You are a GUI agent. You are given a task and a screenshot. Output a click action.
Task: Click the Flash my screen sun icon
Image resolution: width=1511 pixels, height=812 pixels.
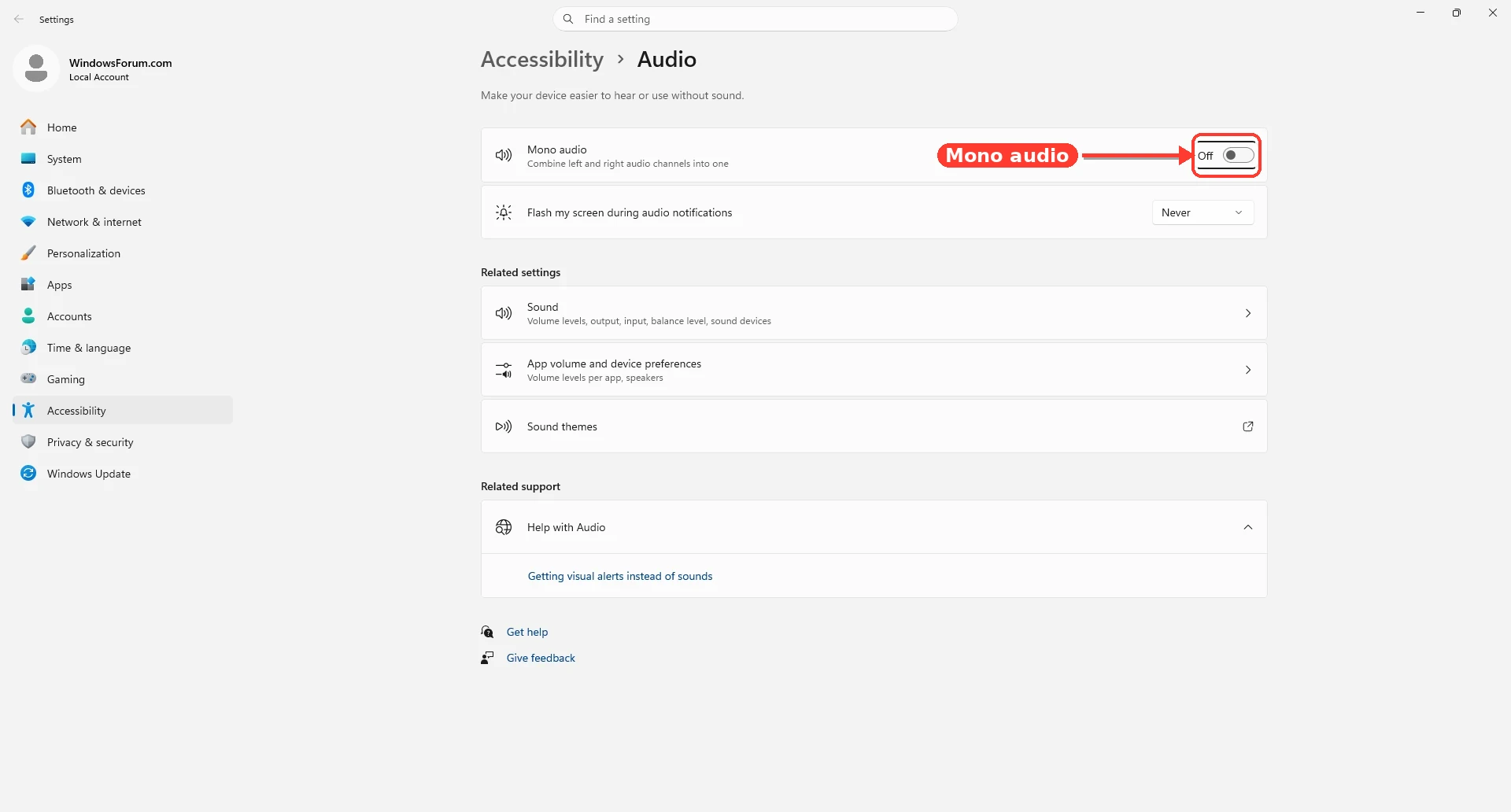[504, 212]
